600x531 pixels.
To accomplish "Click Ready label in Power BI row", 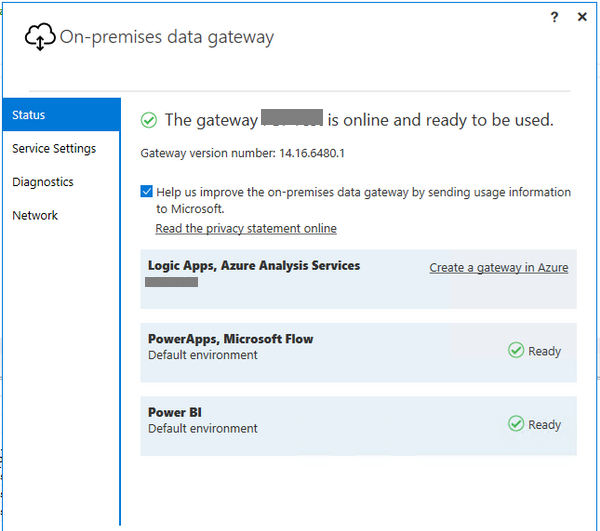I will (x=545, y=424).
